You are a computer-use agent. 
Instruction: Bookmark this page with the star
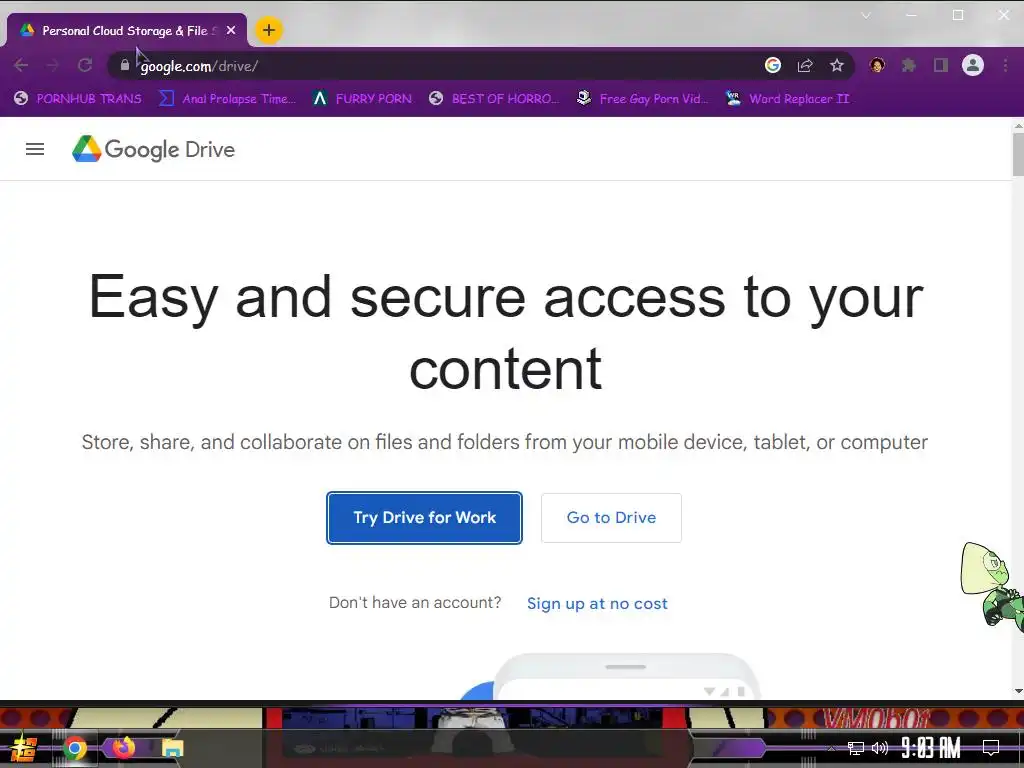(837, 65)
